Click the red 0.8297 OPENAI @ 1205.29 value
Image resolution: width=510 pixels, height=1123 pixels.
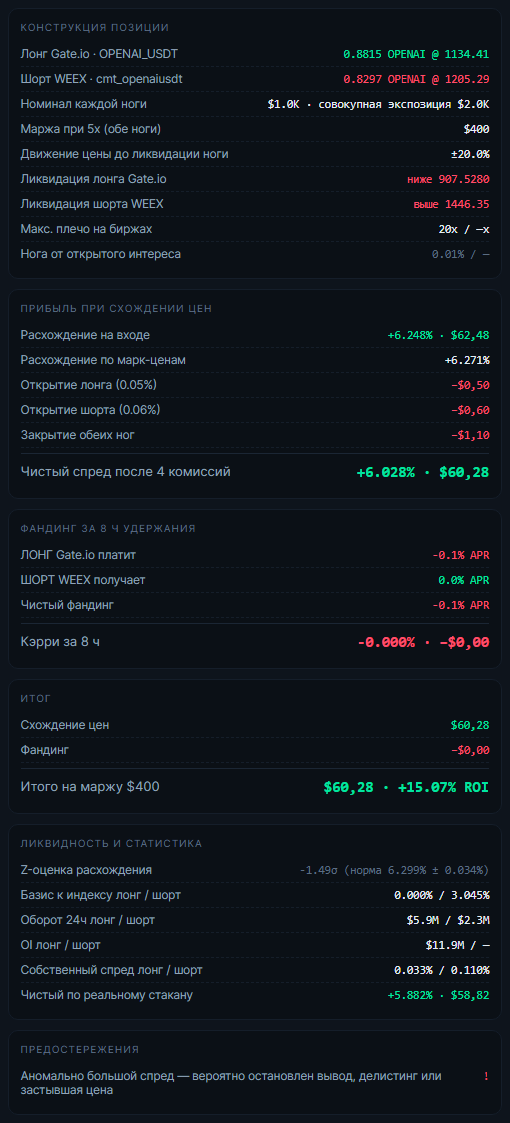pos(416,79)
